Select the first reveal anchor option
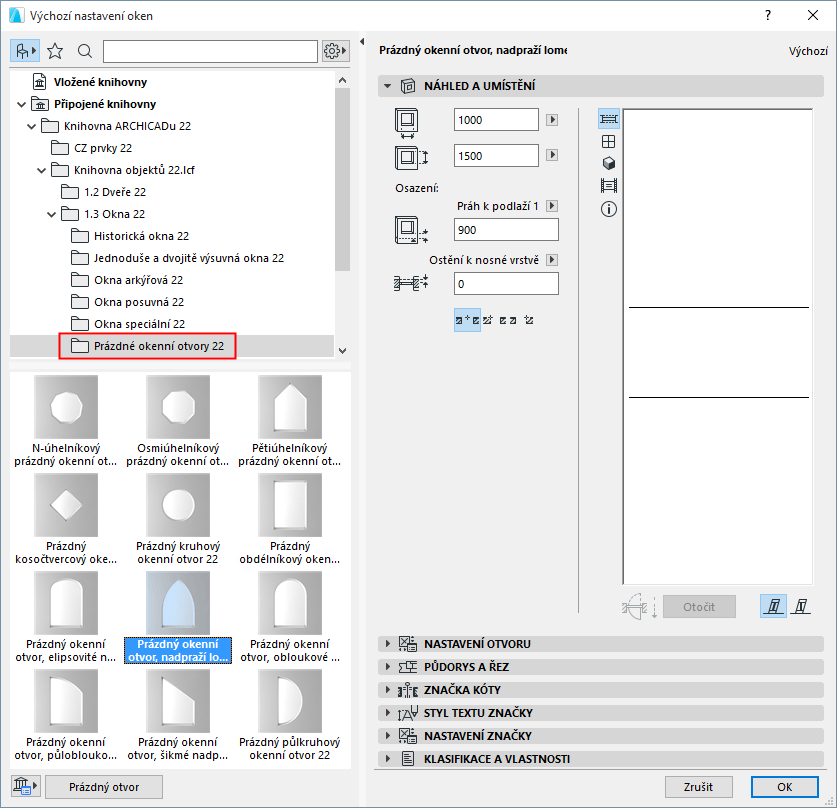The image size is (837, 808). (x=467, y=320)
